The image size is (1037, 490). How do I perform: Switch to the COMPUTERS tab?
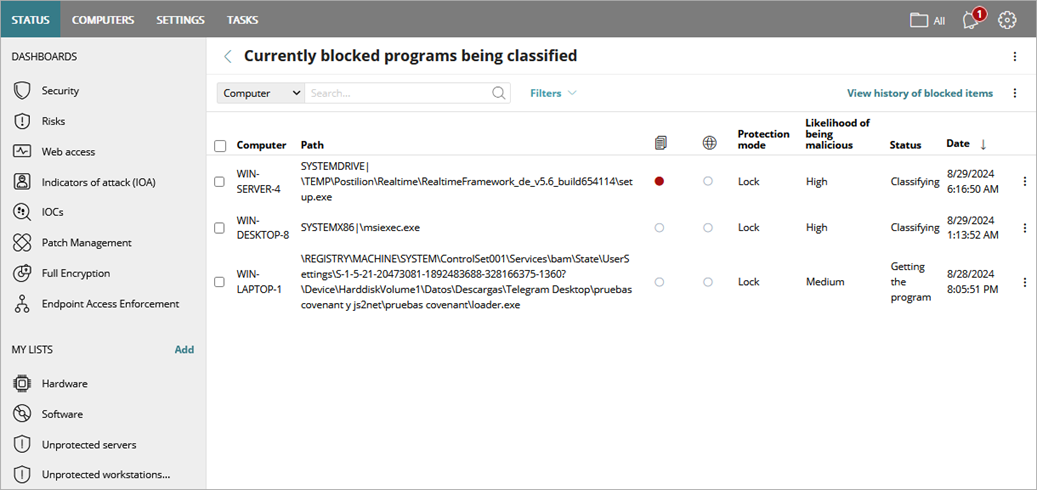(103, 20)
